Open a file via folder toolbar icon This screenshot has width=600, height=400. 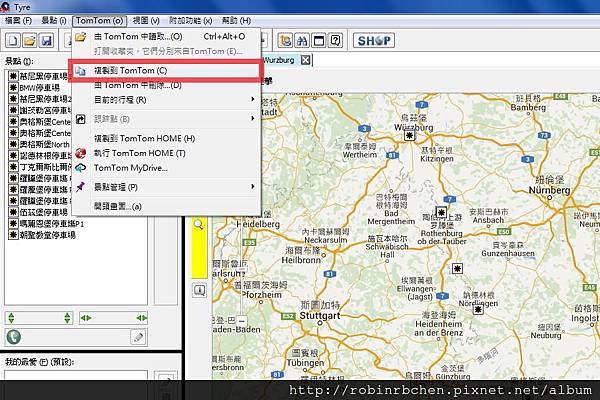point(30,40)
